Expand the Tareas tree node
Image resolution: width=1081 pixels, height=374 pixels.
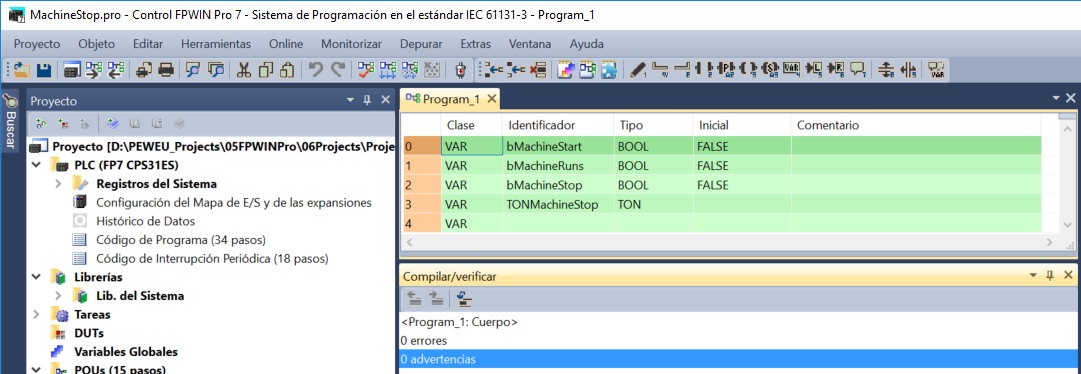pyautogui.click(x=36, y=315)
